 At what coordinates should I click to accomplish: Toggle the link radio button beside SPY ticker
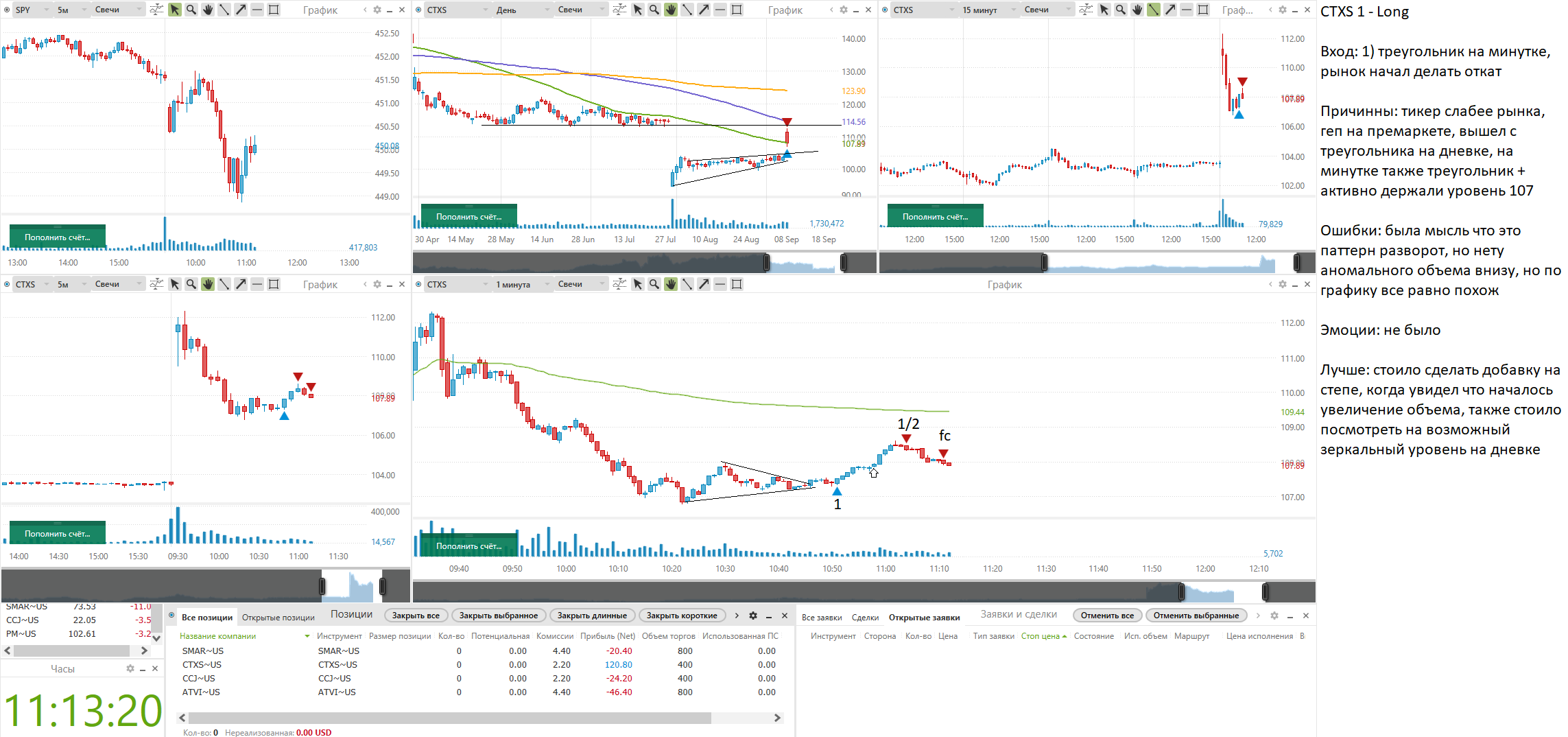(x=7, y=10)
